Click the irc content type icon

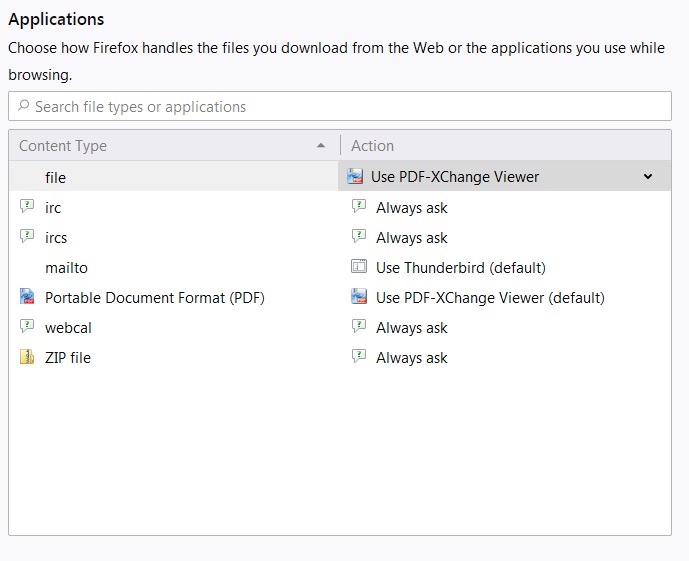[27, 207]
